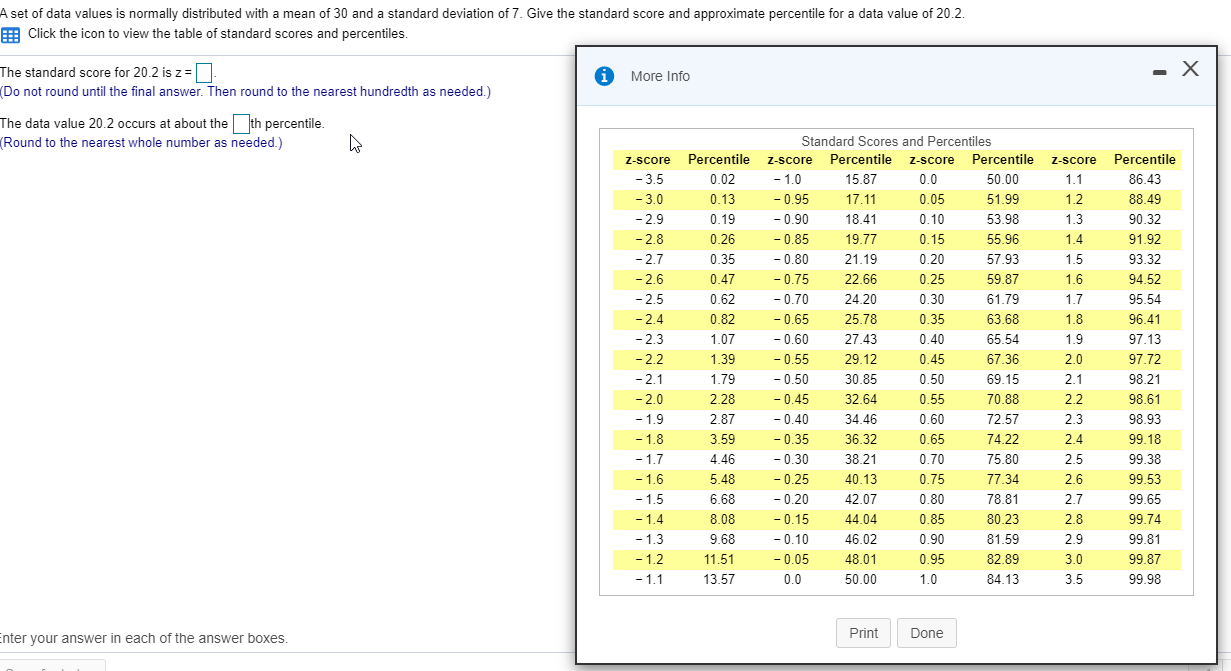Click the Done button to dismiss the table
The height and width of the screenshot is (671, 1231).
tap(926, 633)
